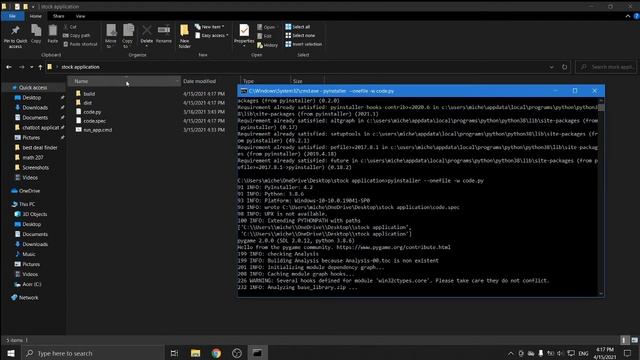Click Select none in ribbon
The image size is (640, 360).
pos(300,36)
